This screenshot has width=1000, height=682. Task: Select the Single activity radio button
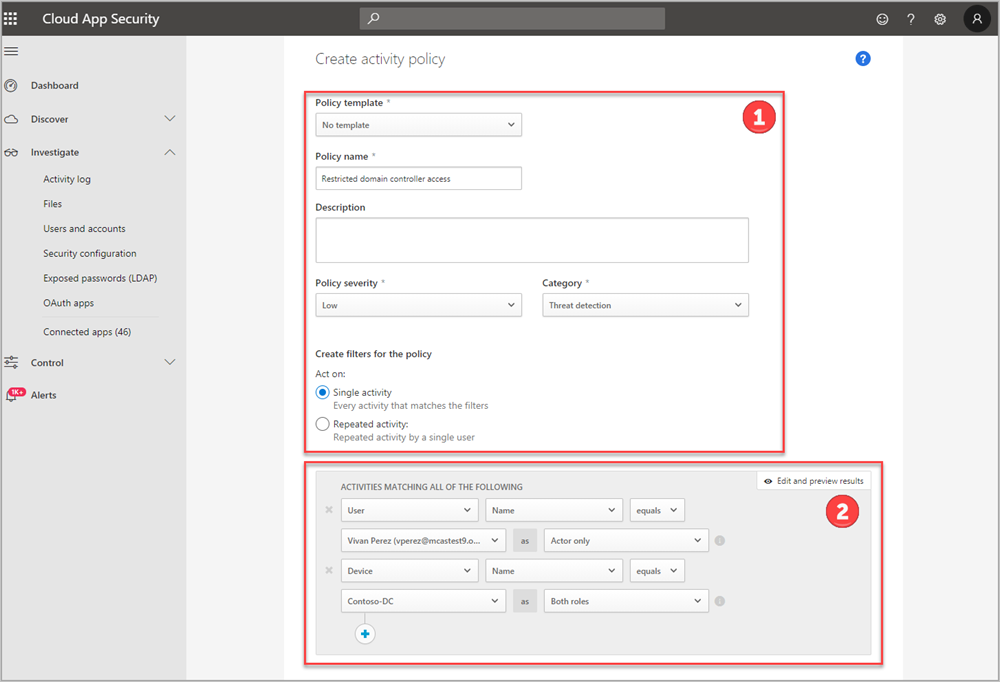tap(322, 392)
